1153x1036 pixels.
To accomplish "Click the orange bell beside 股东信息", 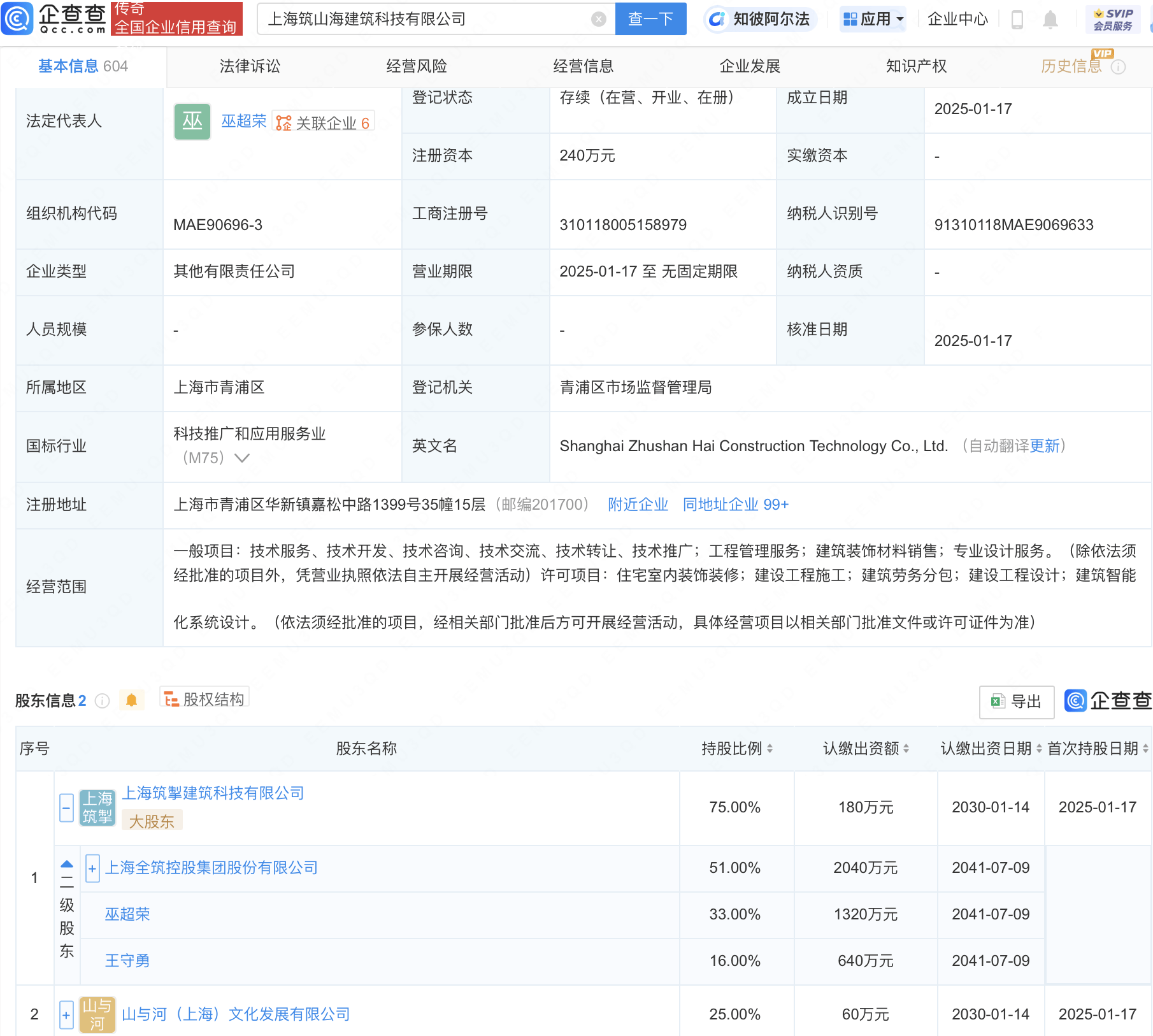I will tap(131, 700).
